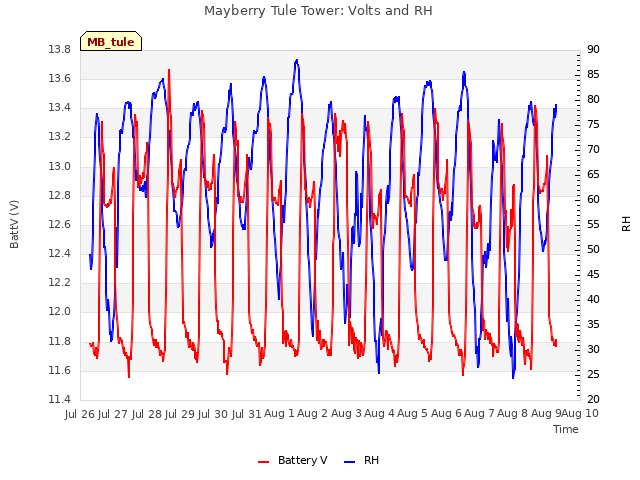
Task: Click the 20 RH tick label
Action: pyautogui.click(x=593, y=399)
